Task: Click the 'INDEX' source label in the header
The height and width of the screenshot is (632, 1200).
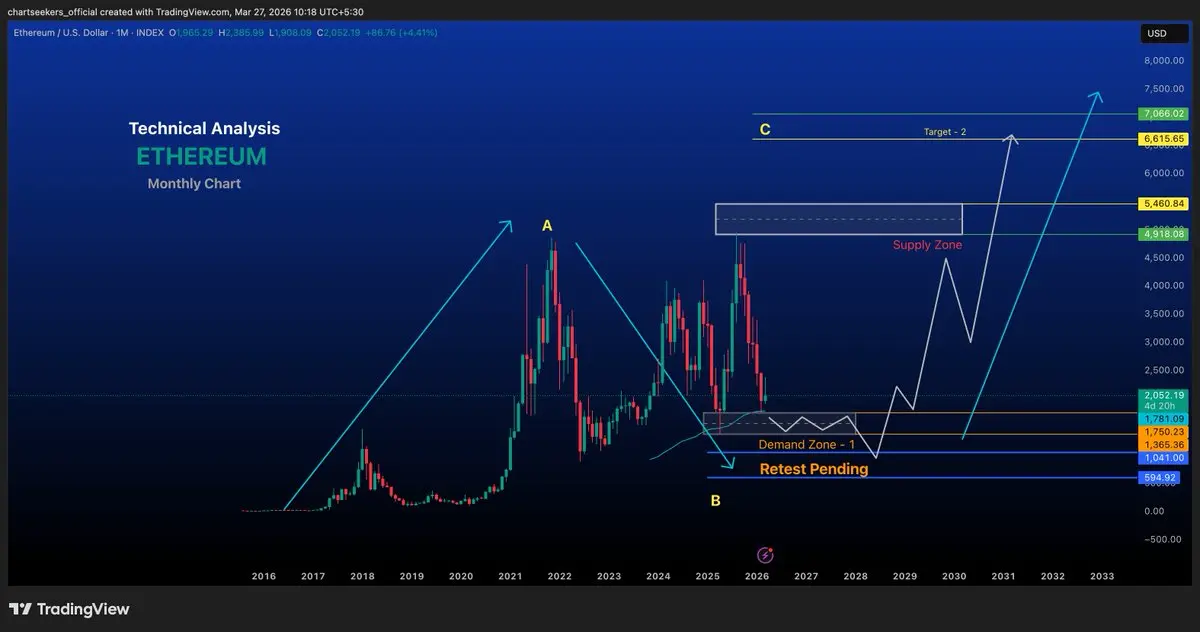Action: point(148,33)
